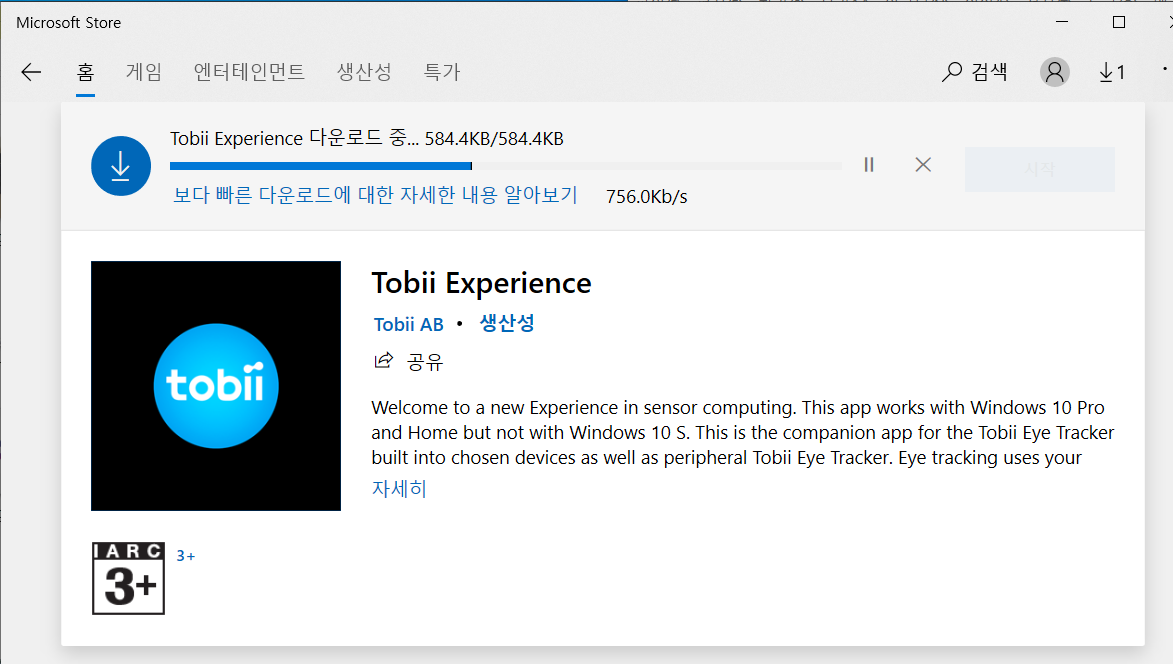
Task: Click the app description paragraph
Action: [x=742, y=432]
